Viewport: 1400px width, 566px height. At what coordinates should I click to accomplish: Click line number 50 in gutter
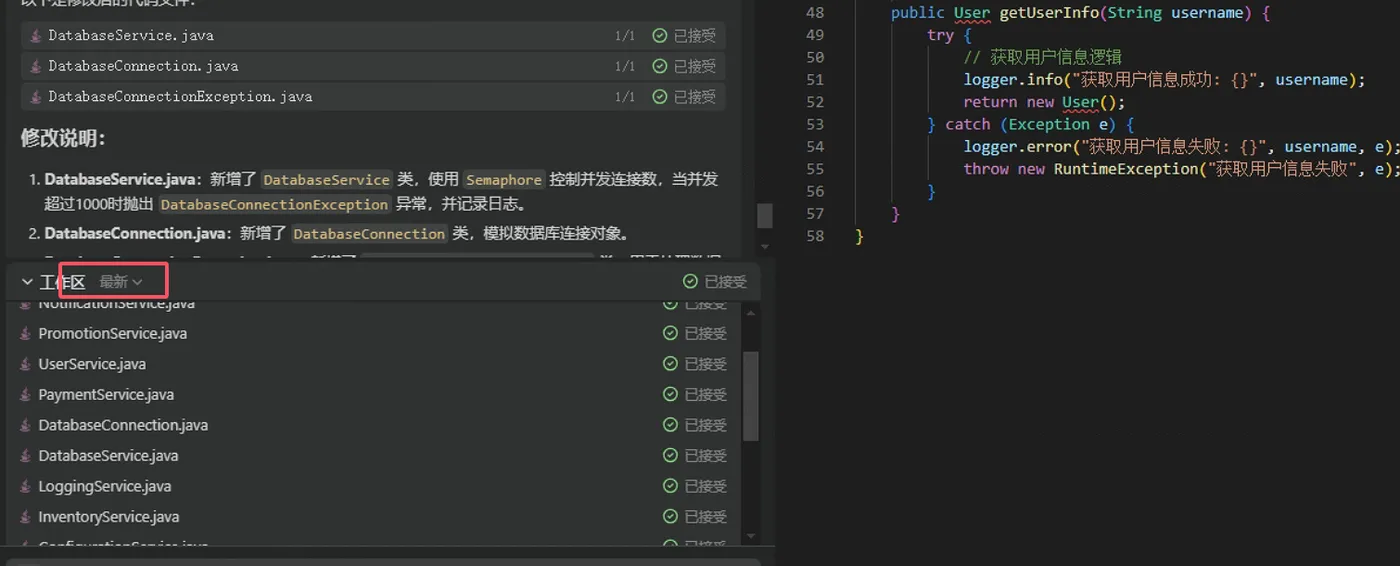(815, 58)
